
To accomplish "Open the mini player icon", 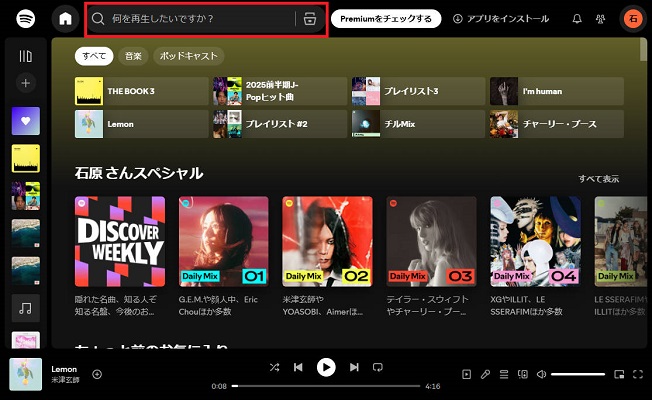I will 619,374.
